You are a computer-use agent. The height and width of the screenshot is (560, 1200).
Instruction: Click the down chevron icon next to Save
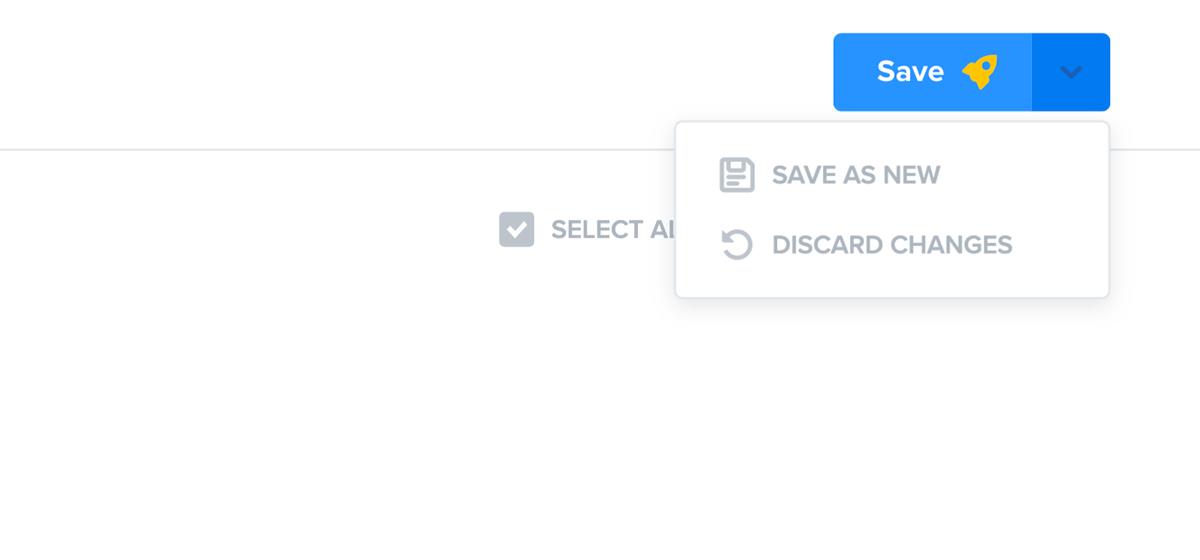point(1071,72)
